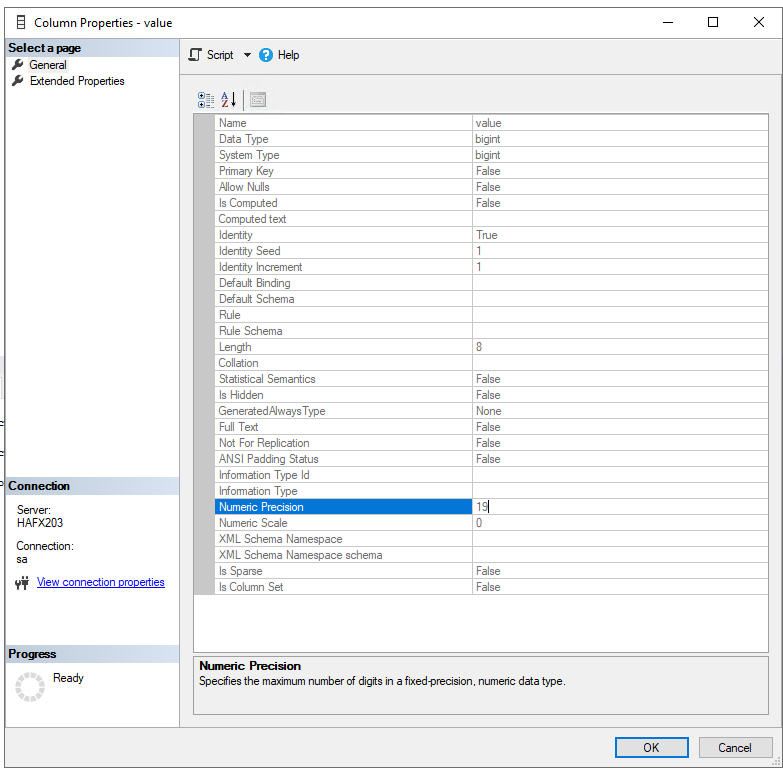Open View connection properties link

100,582
